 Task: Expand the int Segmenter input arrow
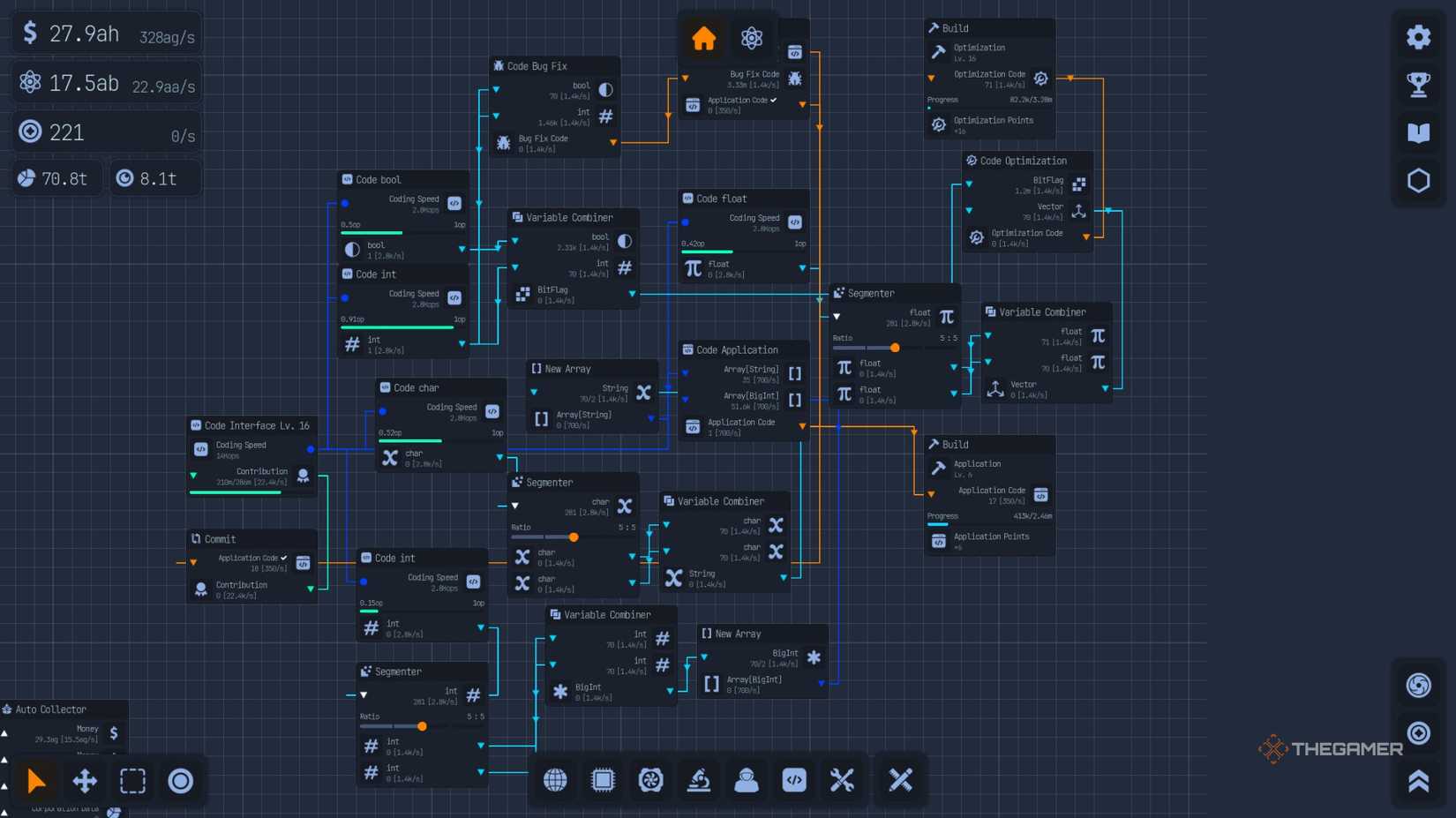tap(364, 694)
